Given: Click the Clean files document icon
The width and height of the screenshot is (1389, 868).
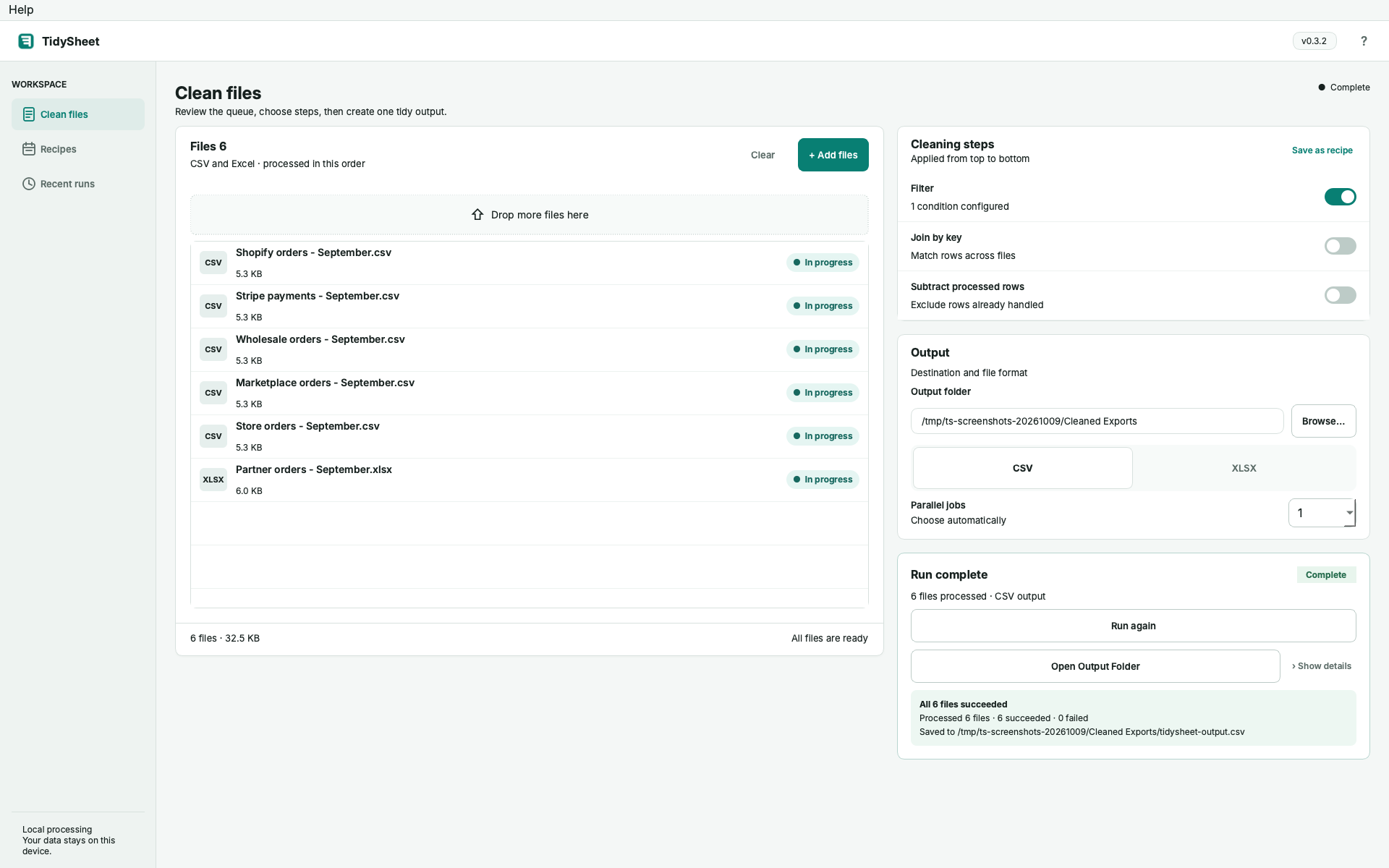Looking at the screenshot, I should [x=29, y=114].
